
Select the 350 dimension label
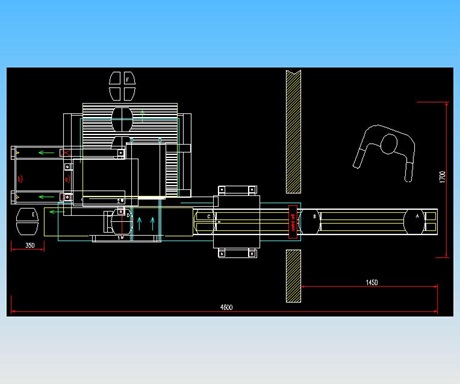click(30, 246)
